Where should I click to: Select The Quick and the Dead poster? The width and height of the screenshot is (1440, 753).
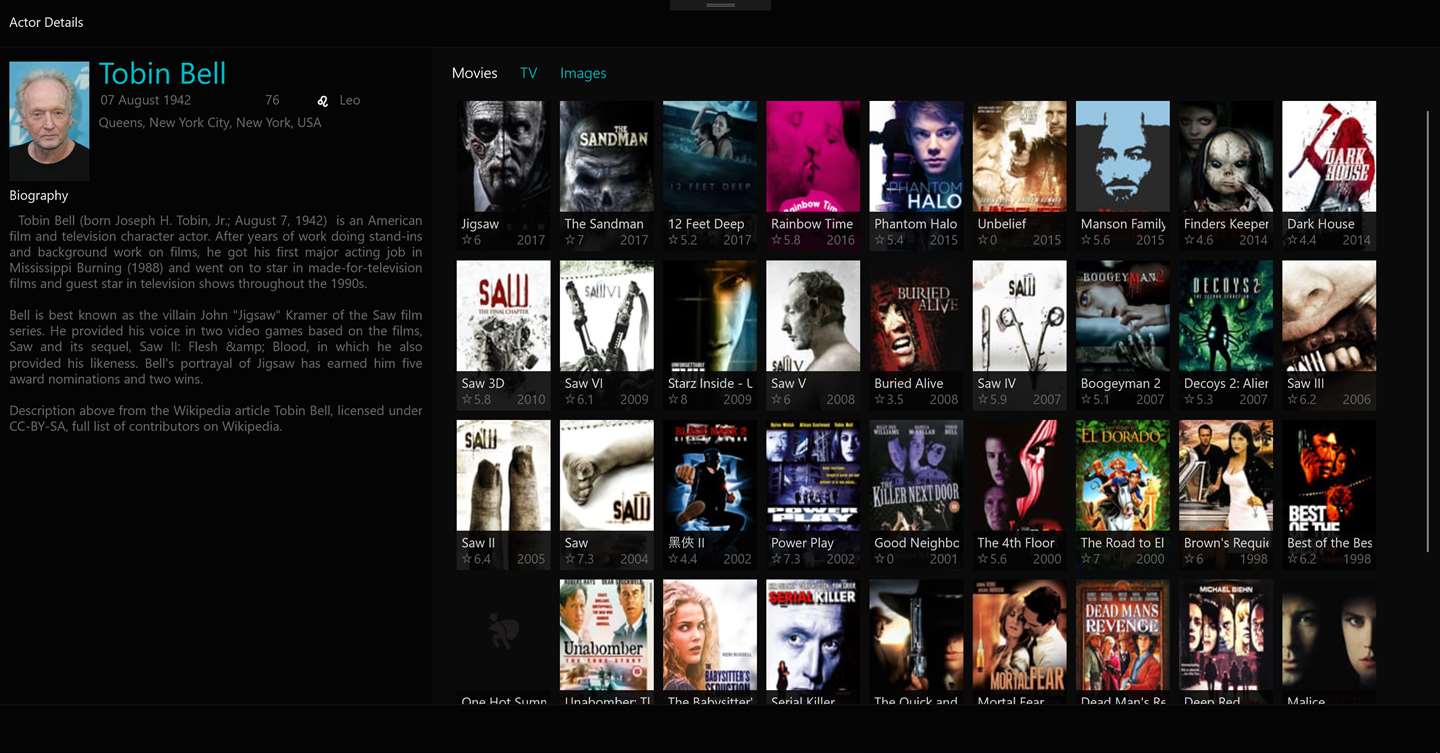click(x=916, y=635)
